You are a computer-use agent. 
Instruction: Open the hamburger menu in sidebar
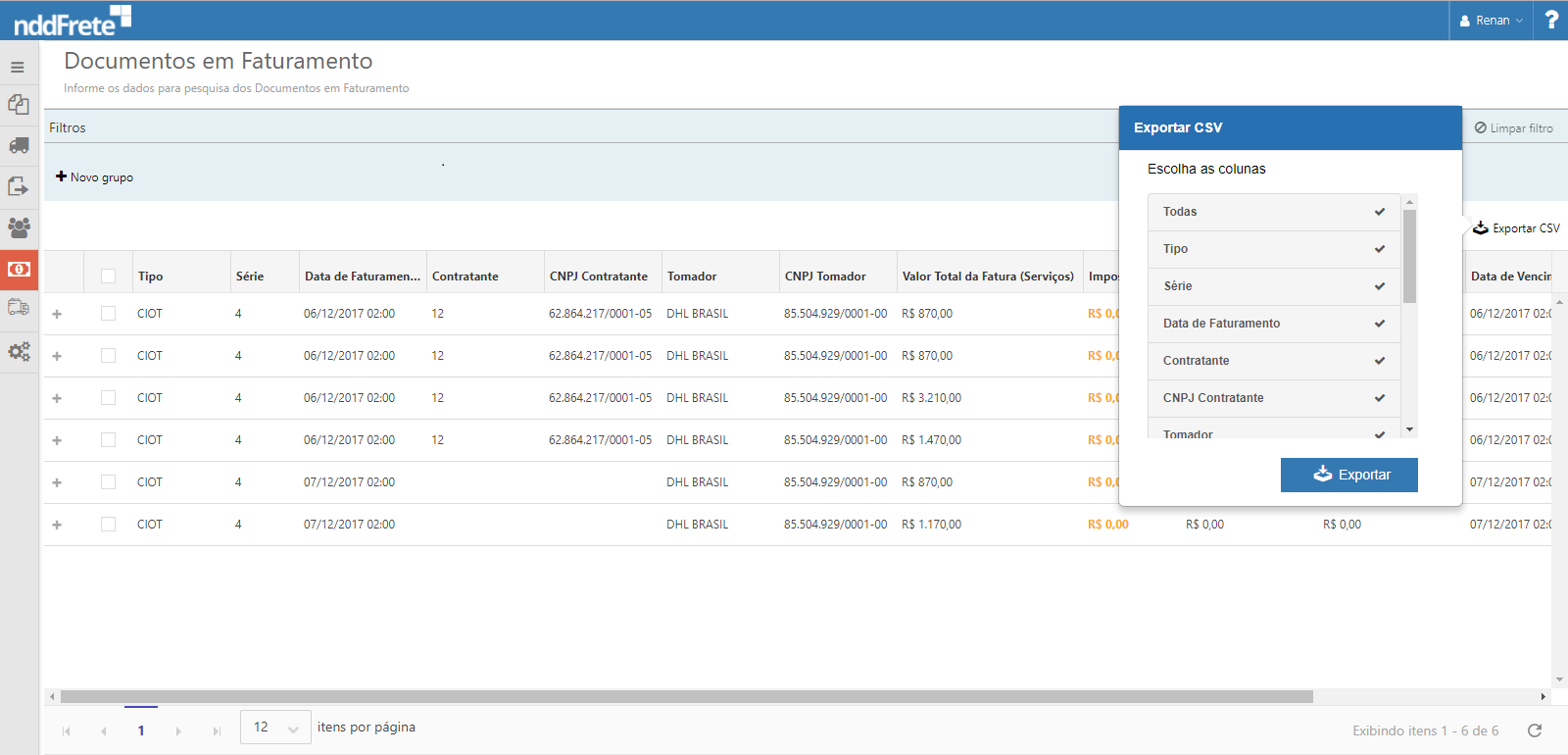[x=18, y=68]
